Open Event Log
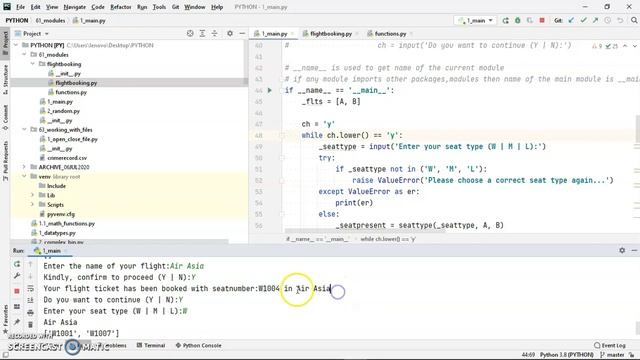 [x=610, y=345]
